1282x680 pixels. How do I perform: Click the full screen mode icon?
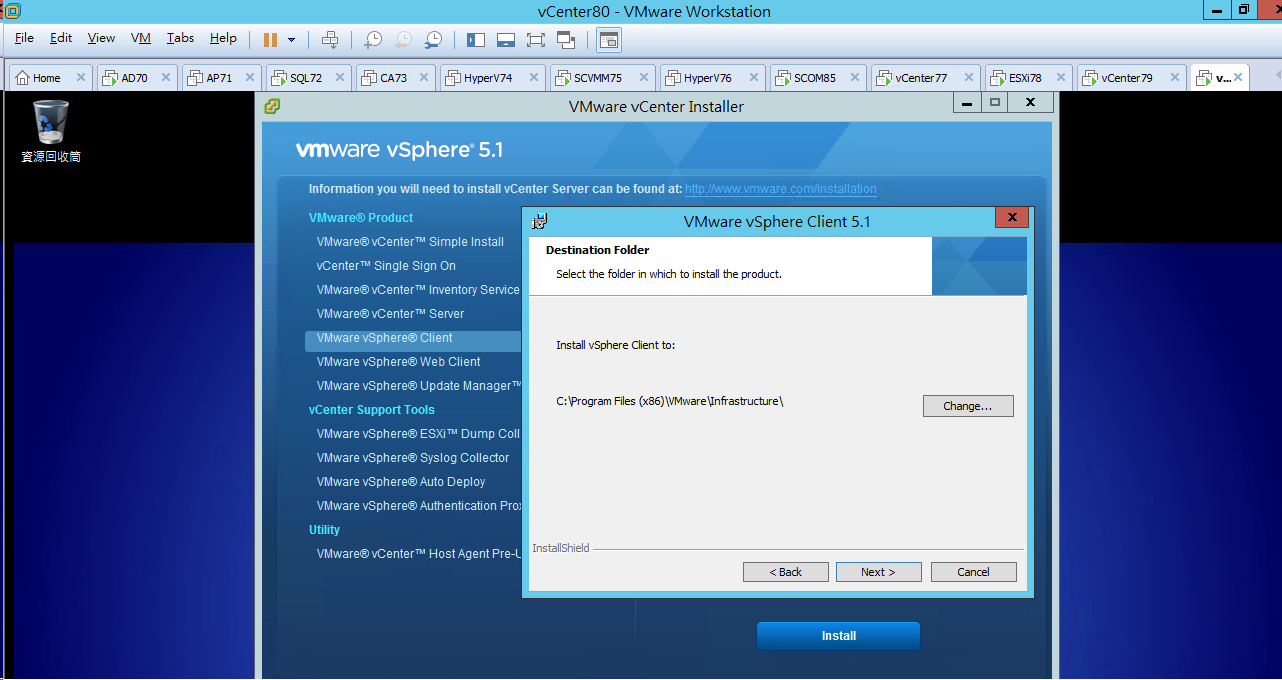[x=536, y=40]
